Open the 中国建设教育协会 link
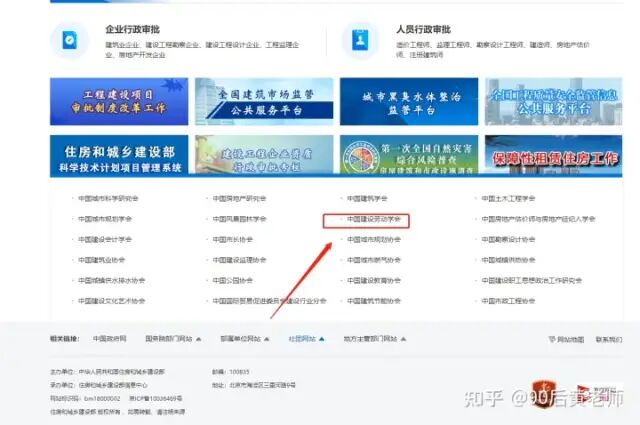640x425 pixels. [x=374, y=280]
